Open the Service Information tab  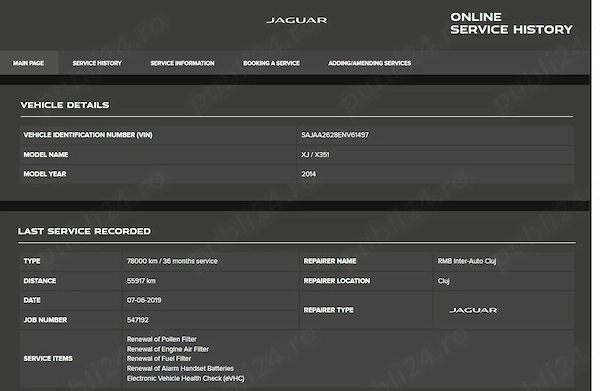tap(182, 63)
